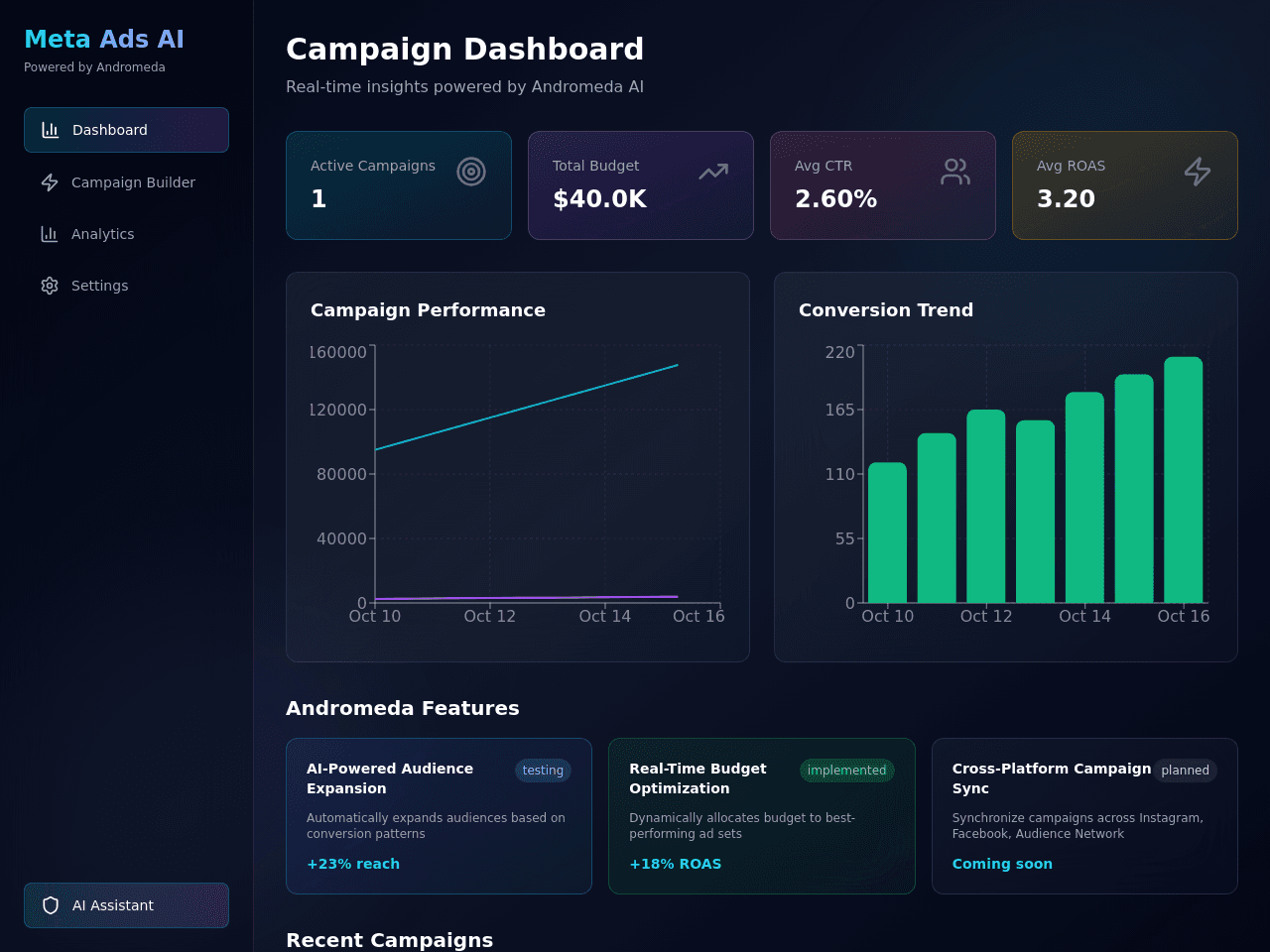Click the testing status badge
This screenshot has width=1270, height=952.
[x=543, y=771]
